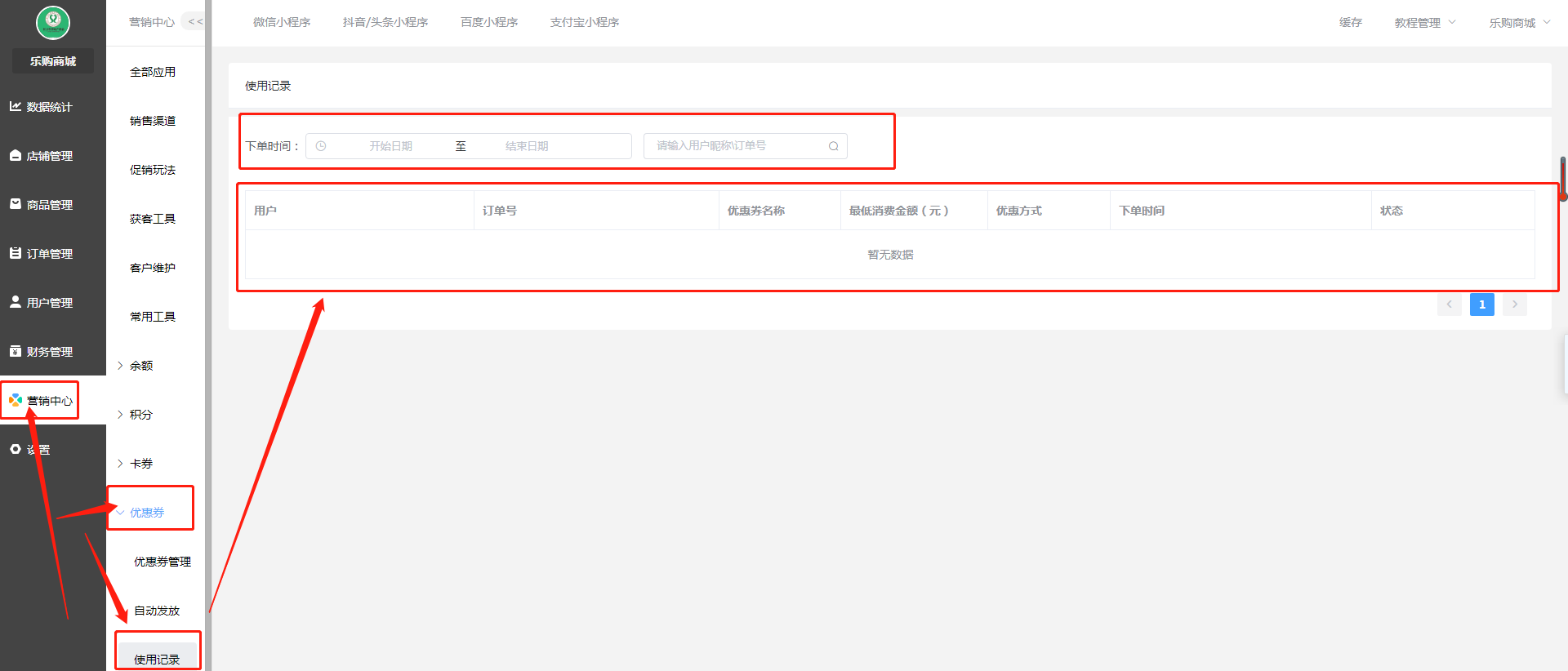This screenshot has height=671, width=1568.
Task: Open 自动发放 page
Action: [157, 611]
